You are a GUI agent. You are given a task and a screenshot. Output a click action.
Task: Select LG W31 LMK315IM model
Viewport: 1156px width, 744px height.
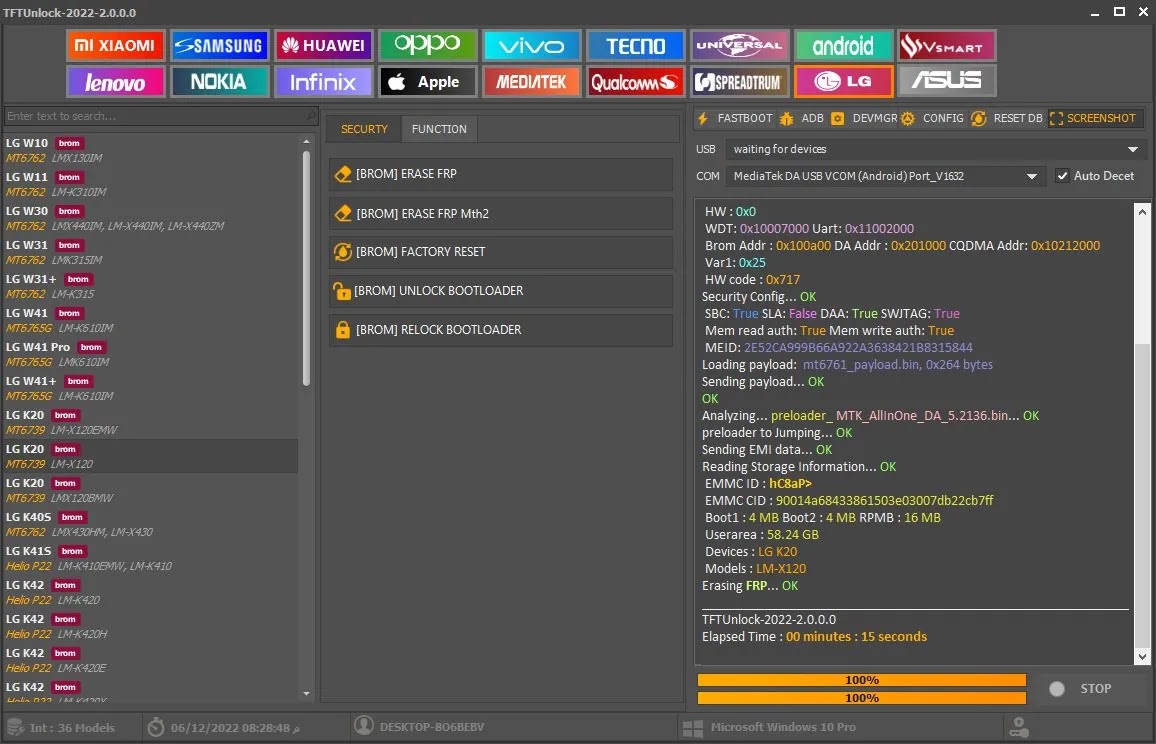pos(150,252)
